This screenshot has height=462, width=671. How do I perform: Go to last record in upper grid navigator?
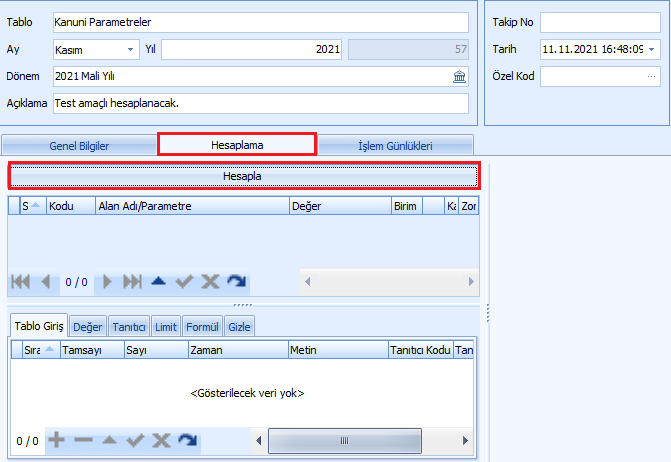coord(132,282)
